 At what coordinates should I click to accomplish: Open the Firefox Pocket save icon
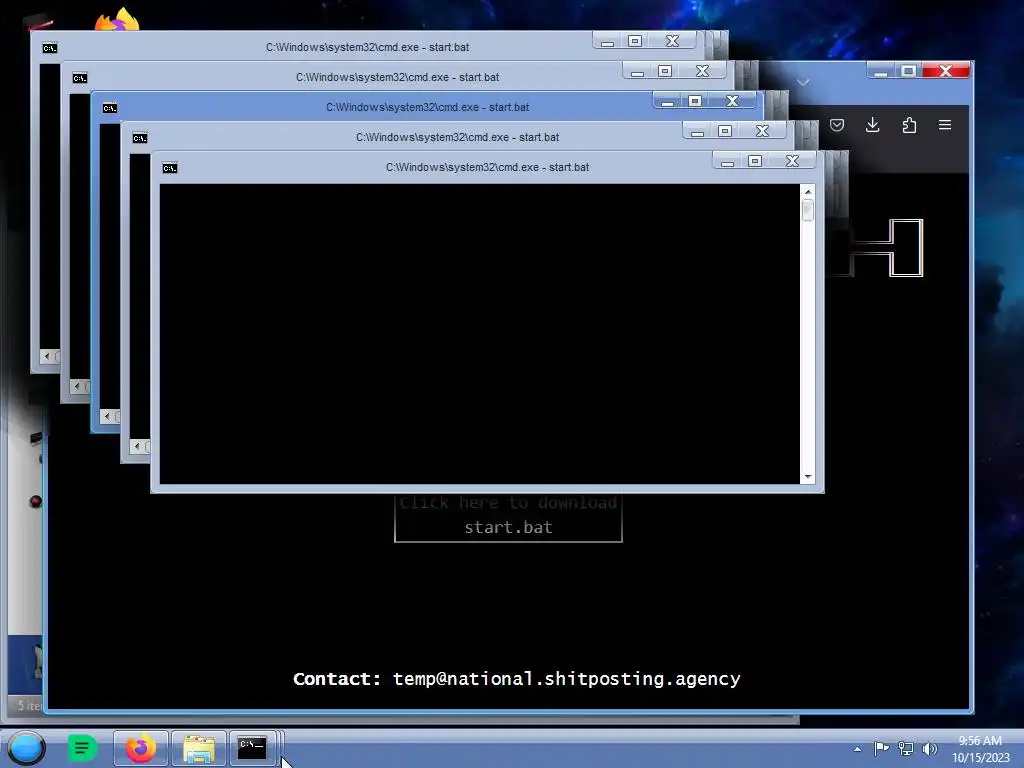pyautogui.click(x=837, y=125)
